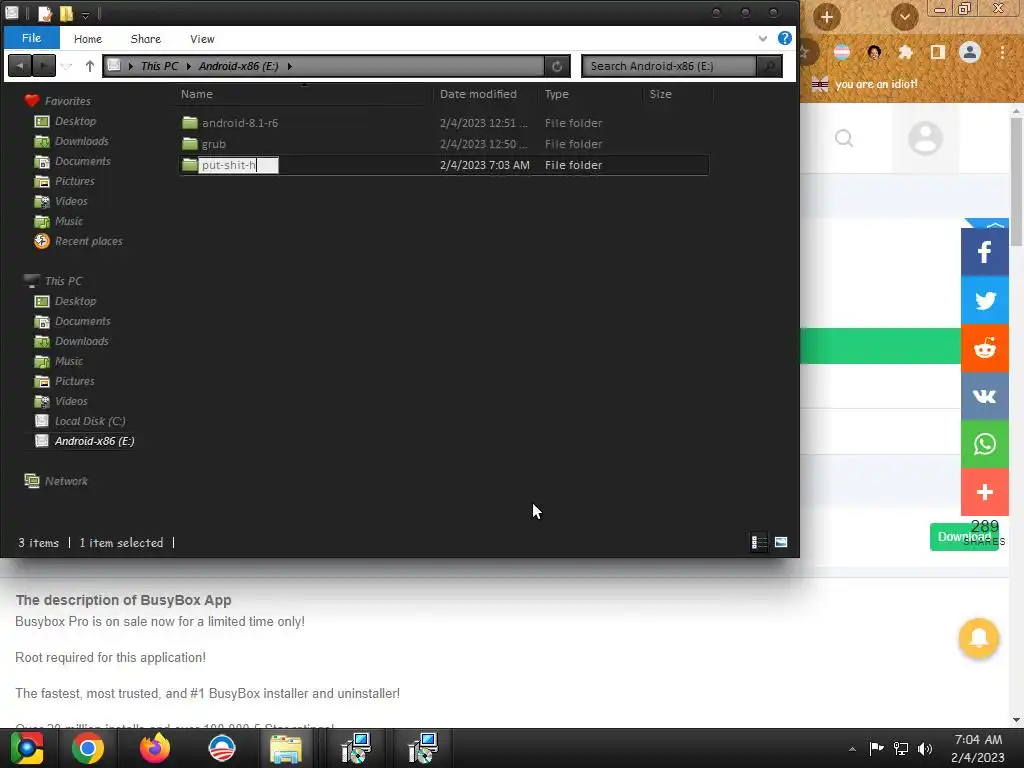
Task: Select Android-x86 (E:) in the sidebar
Action: point(94,441)
